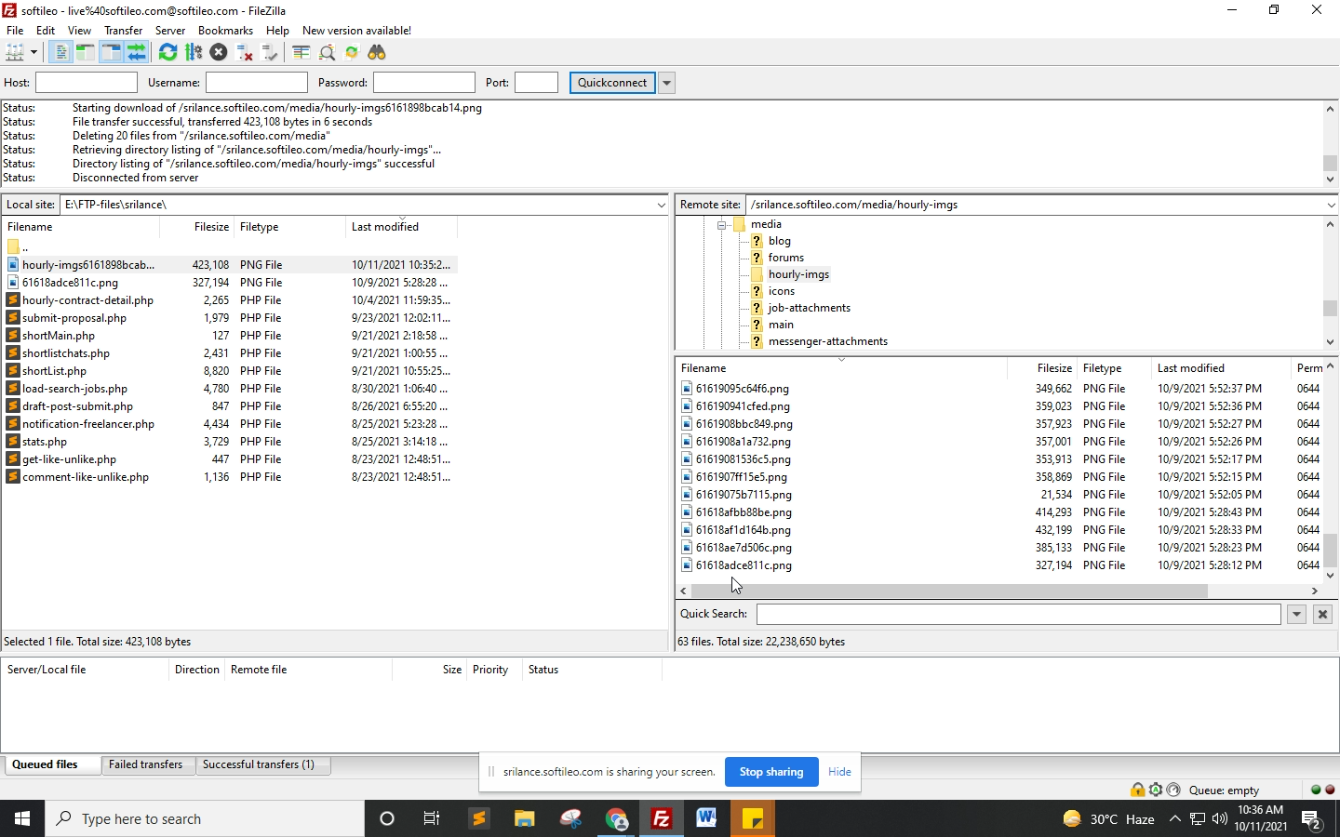This screenshot has width=1340, height=837.
Task: Click the disconnect from server icon
Action: pyautogui.click(x=244, y=53)
